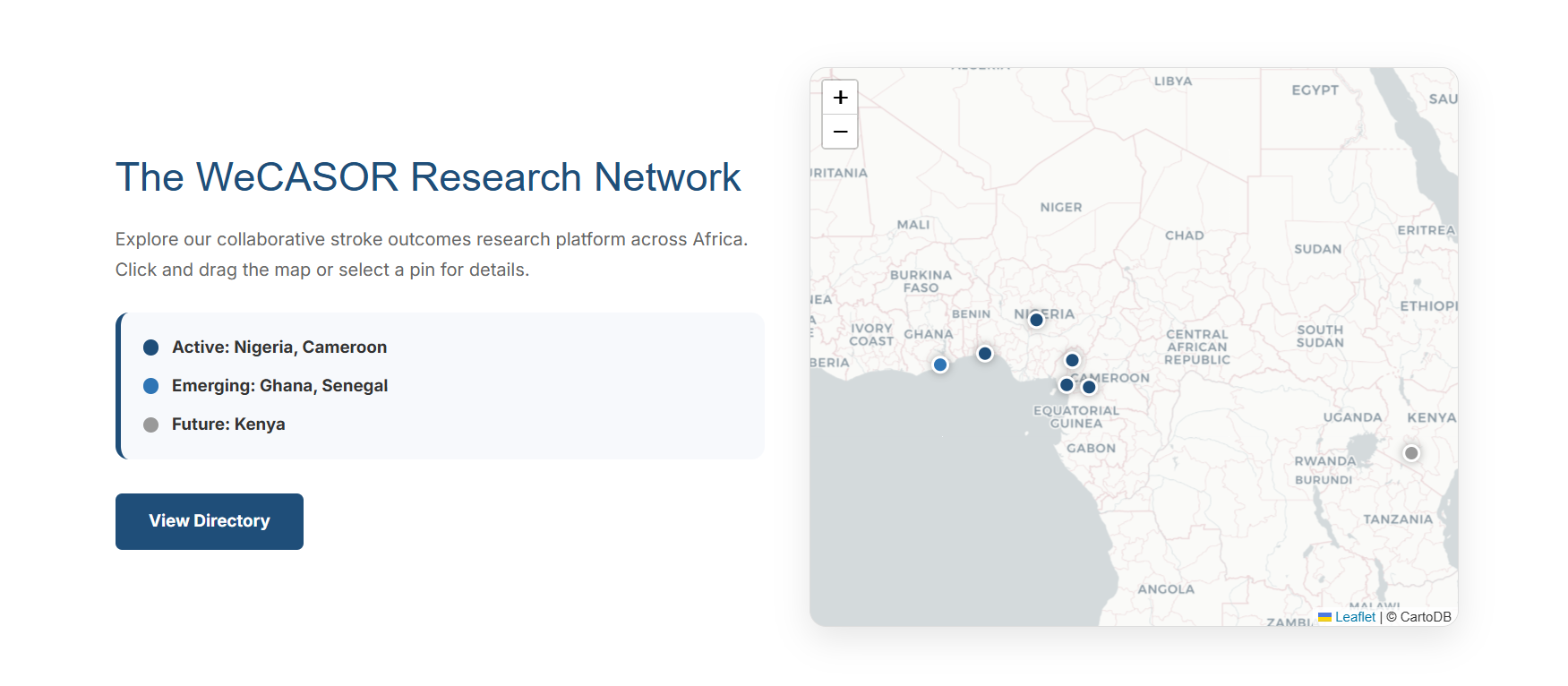Click the pin just above Cameroon label
The width and height of the screenshot is (1568, 686).
tap(1072, 360)
